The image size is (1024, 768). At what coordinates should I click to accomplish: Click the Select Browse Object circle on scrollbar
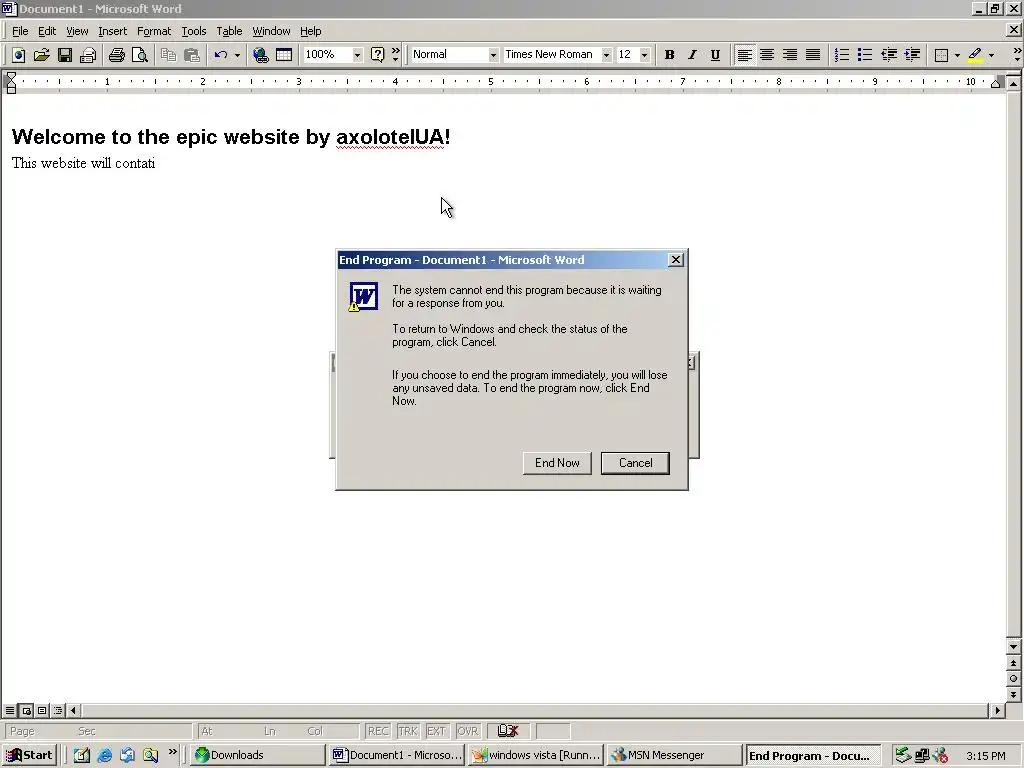pos(1013,679)
